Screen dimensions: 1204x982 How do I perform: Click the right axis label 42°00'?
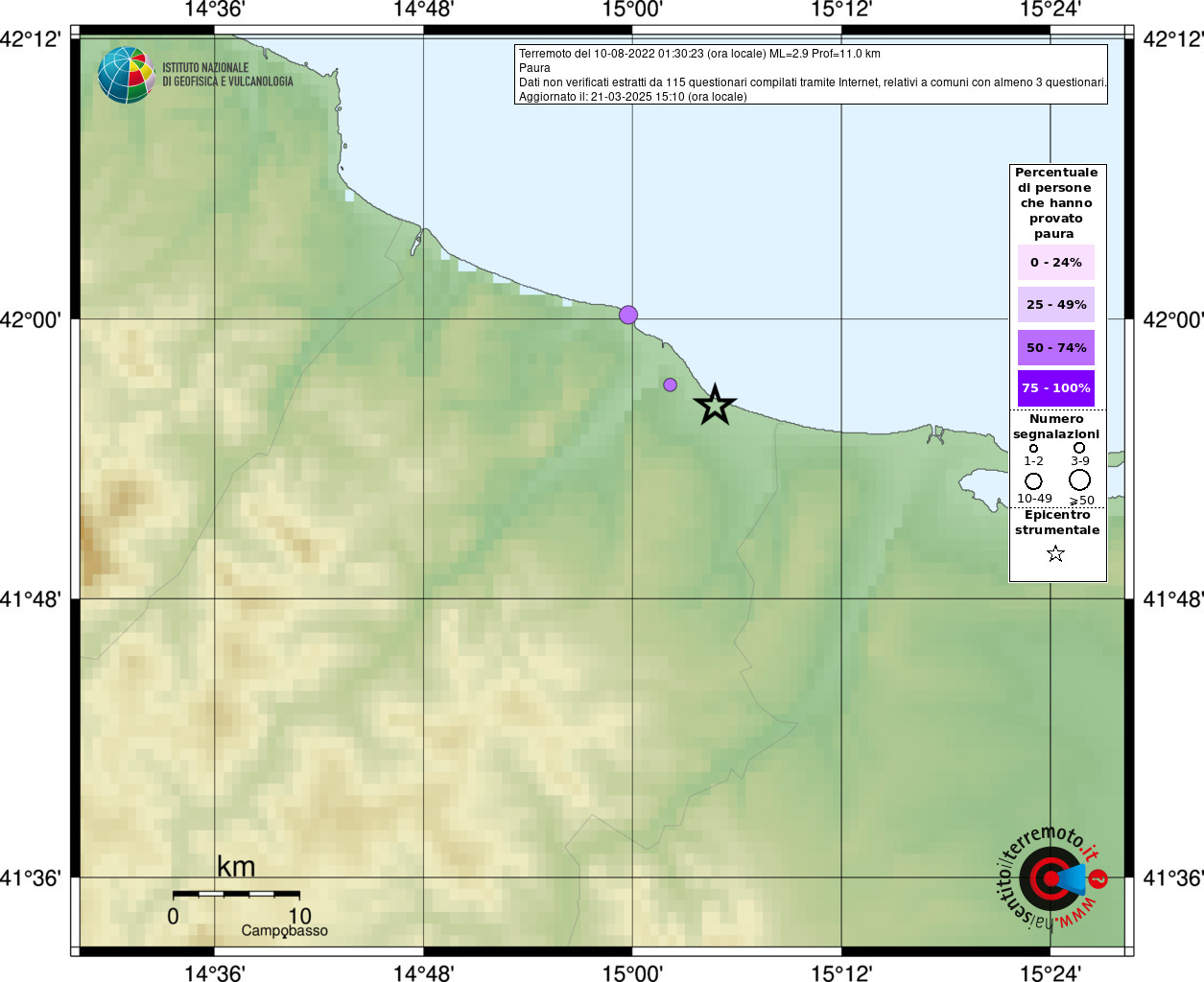1173,319
